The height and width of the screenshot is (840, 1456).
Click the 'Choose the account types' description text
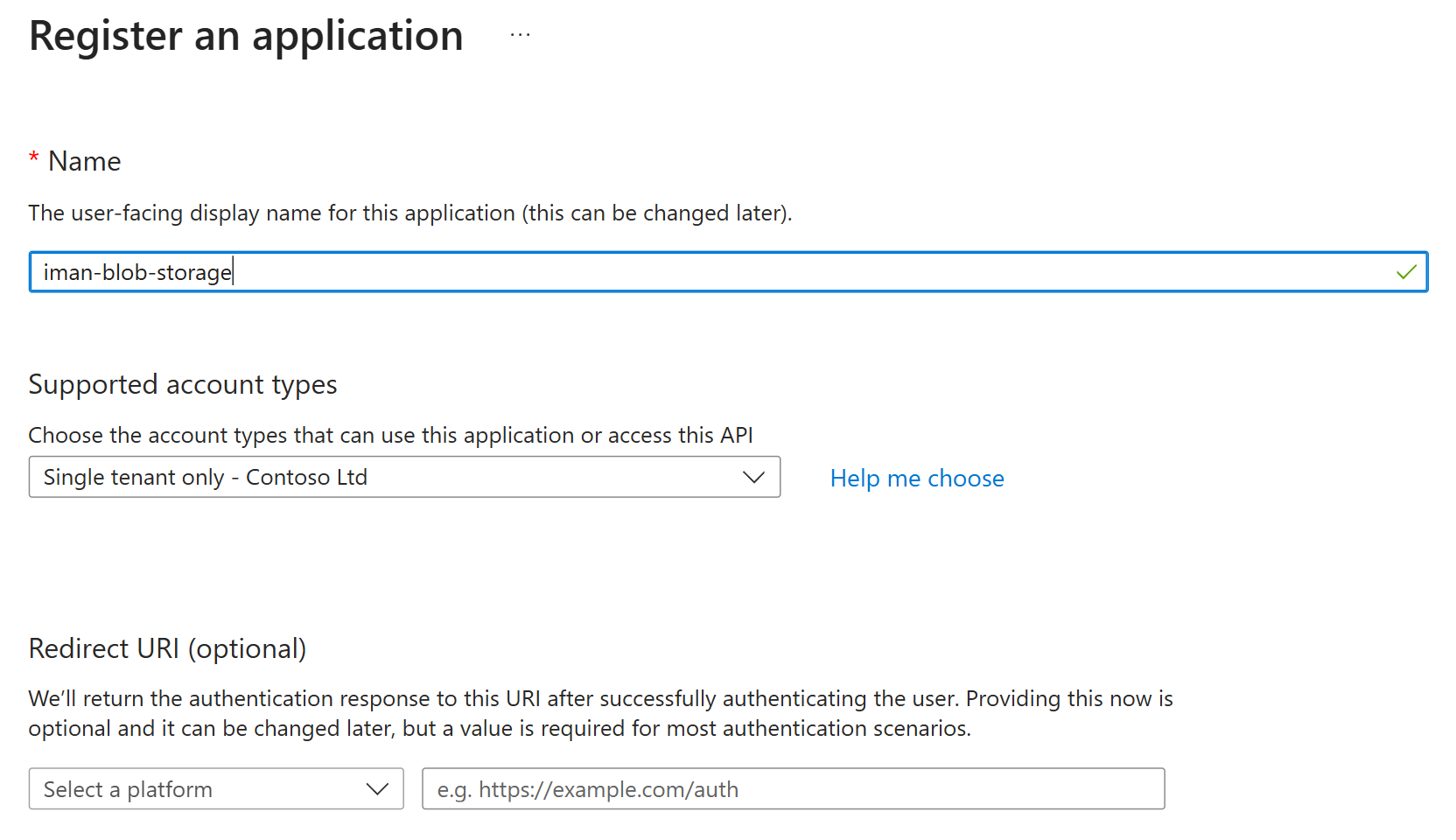click(391, 436)
